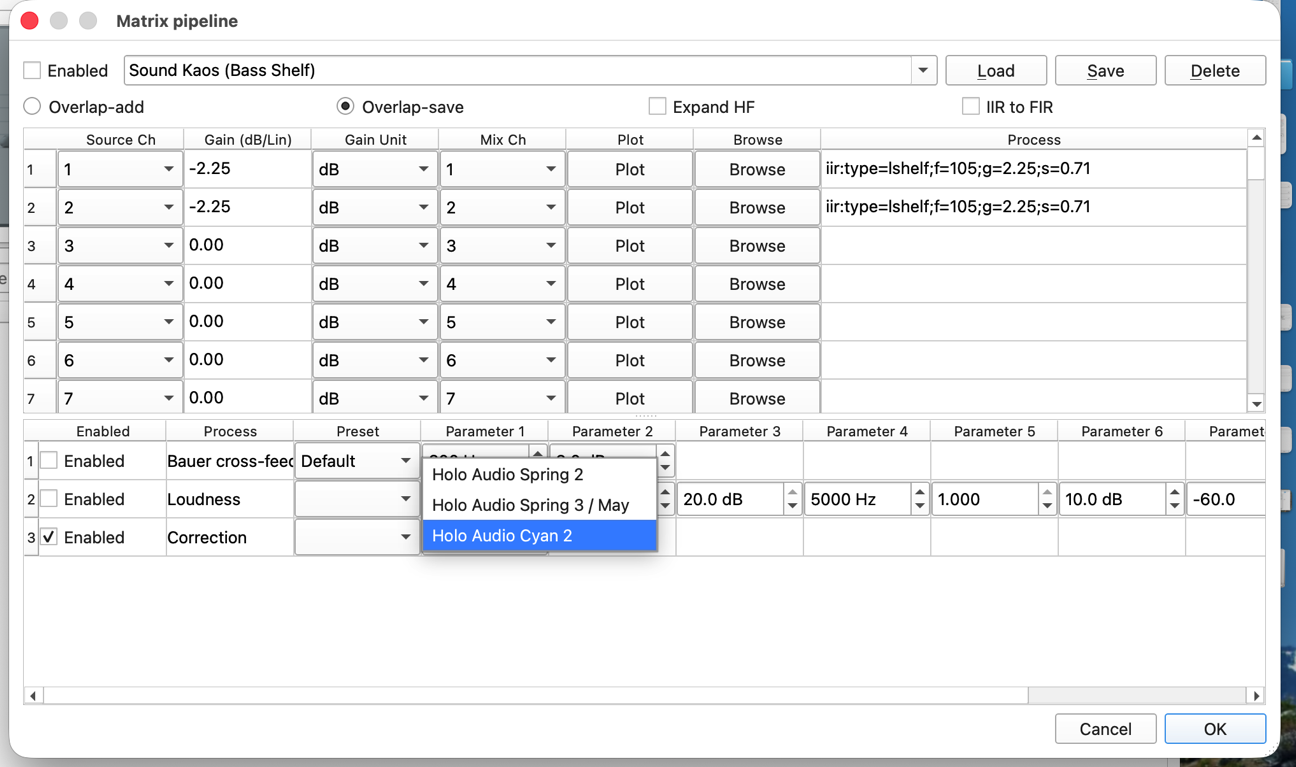Screen dimensions: 1296x767
Task: Pick Holo Audio Cyan 2 preset
Action: click(x=502, y=536)
